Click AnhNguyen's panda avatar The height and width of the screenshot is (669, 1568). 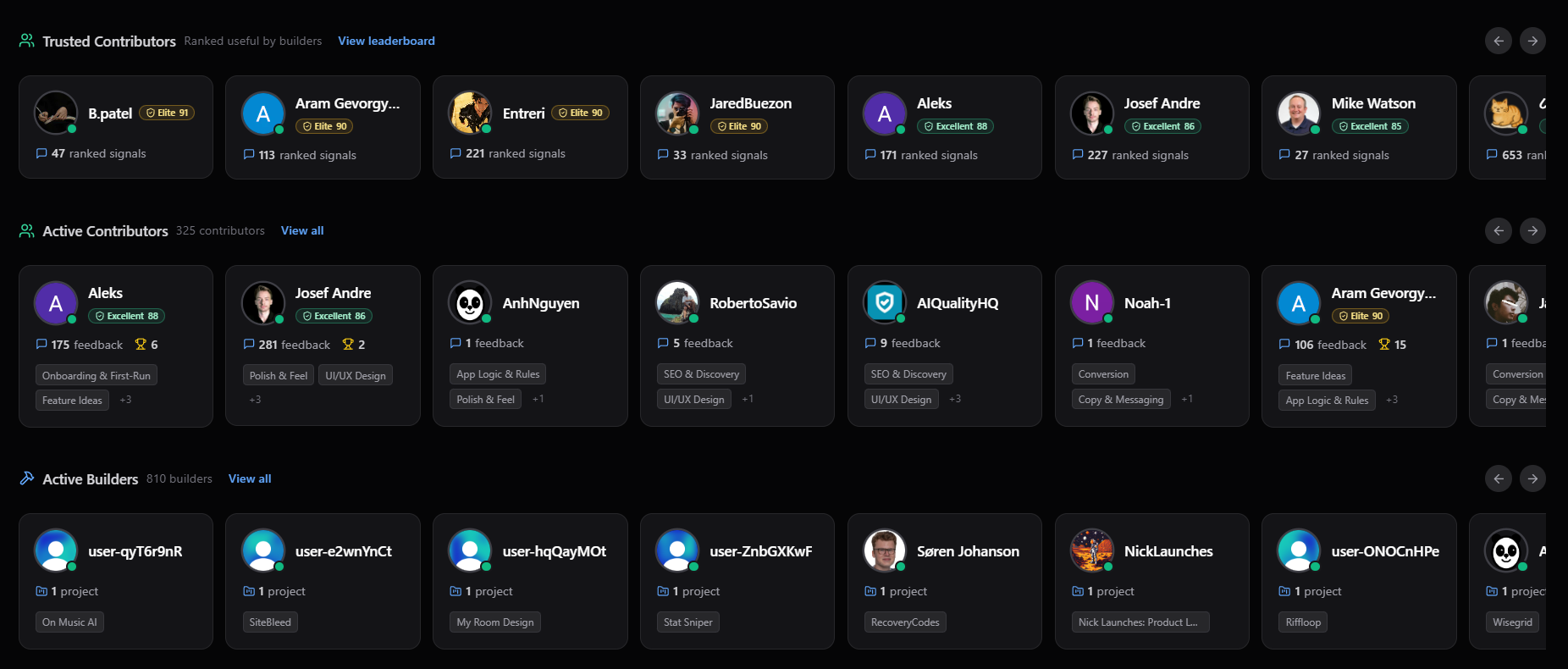(470, 302)
